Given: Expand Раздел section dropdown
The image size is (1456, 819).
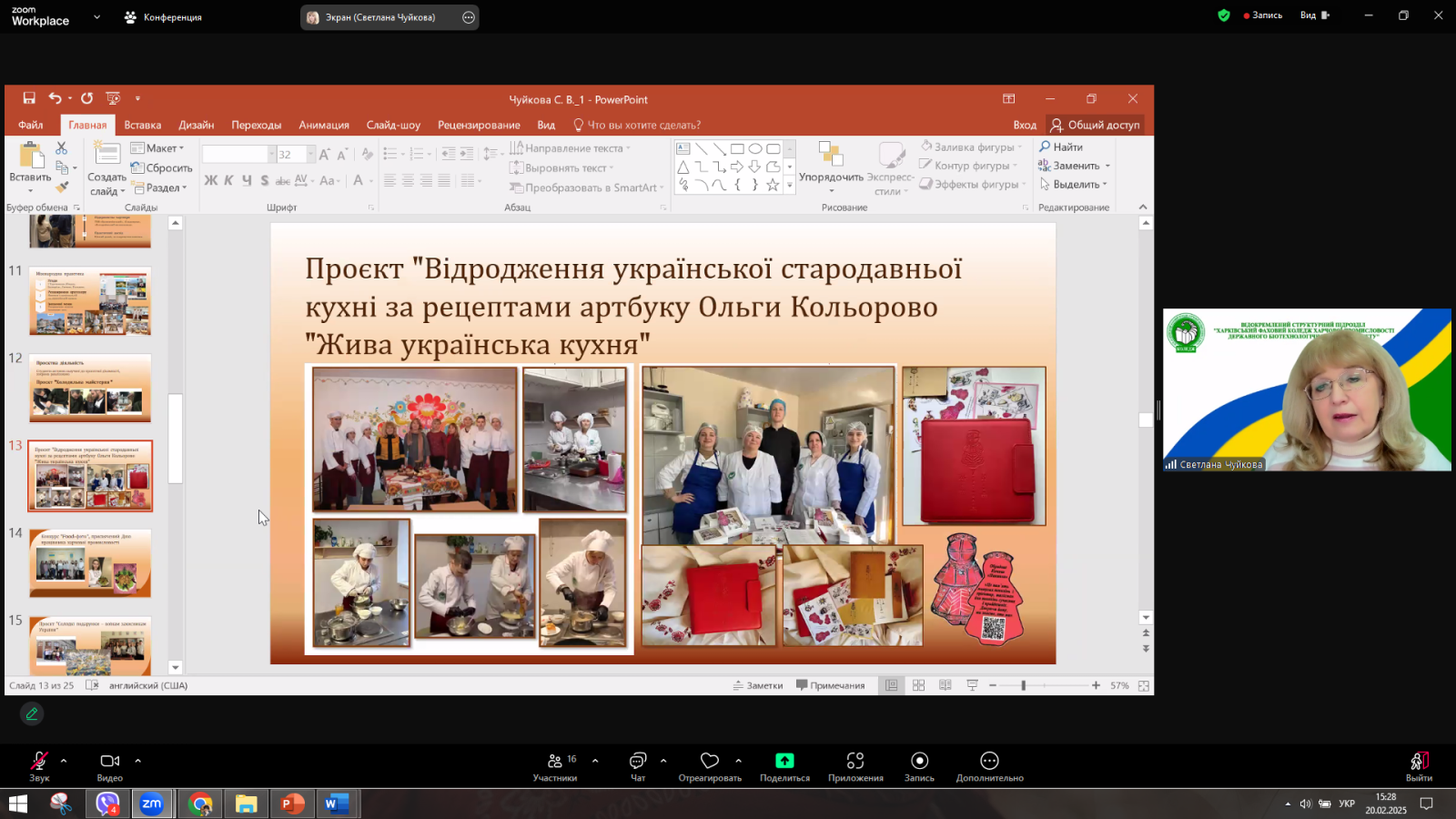Looking at the screenshot, I should (159, 187).
